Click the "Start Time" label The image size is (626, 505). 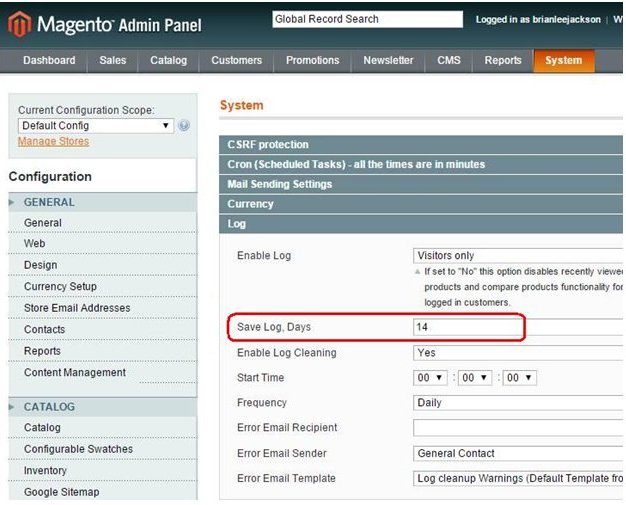pos(260,378)
